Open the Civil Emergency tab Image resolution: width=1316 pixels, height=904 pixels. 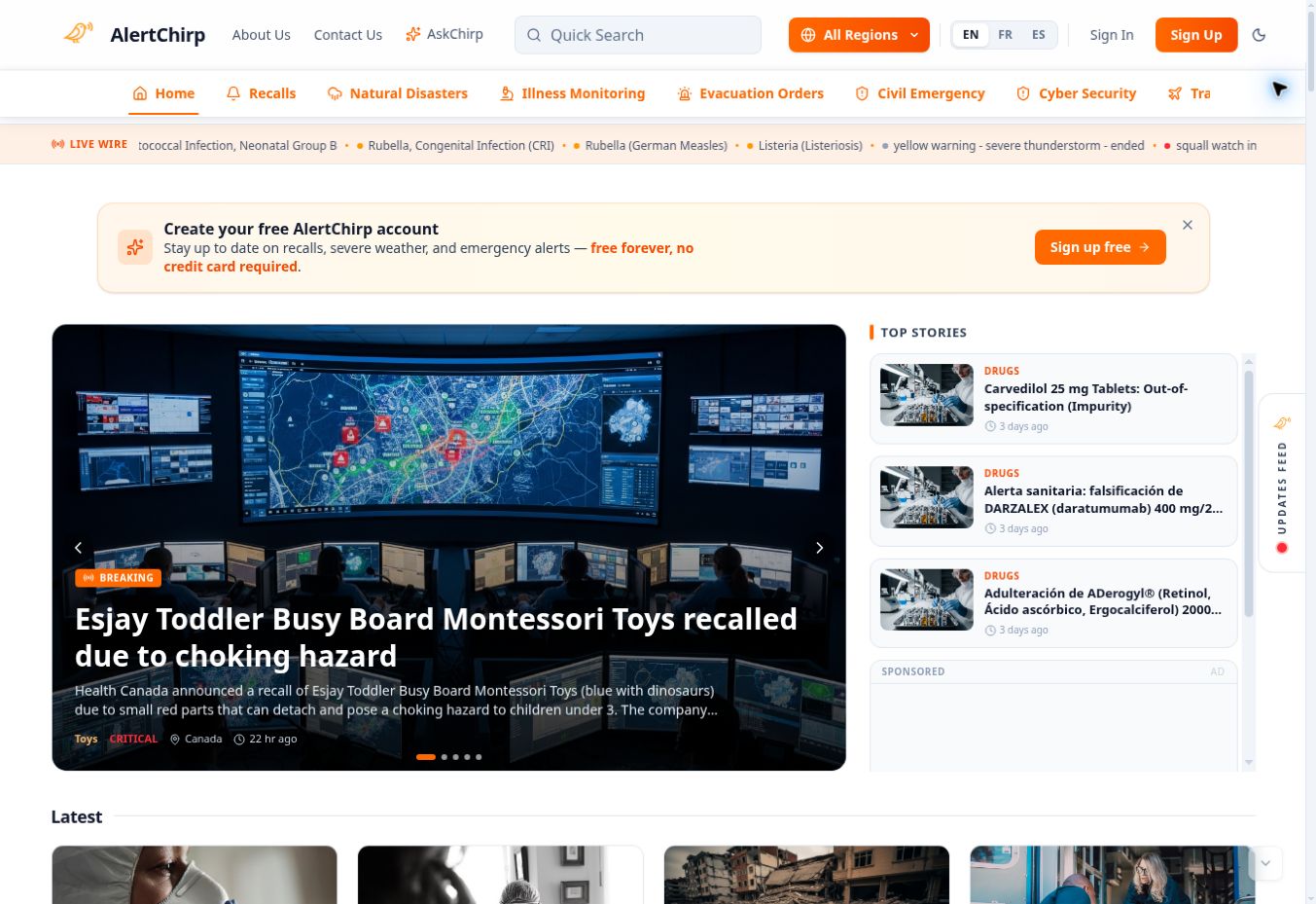[x=919, y=93]
